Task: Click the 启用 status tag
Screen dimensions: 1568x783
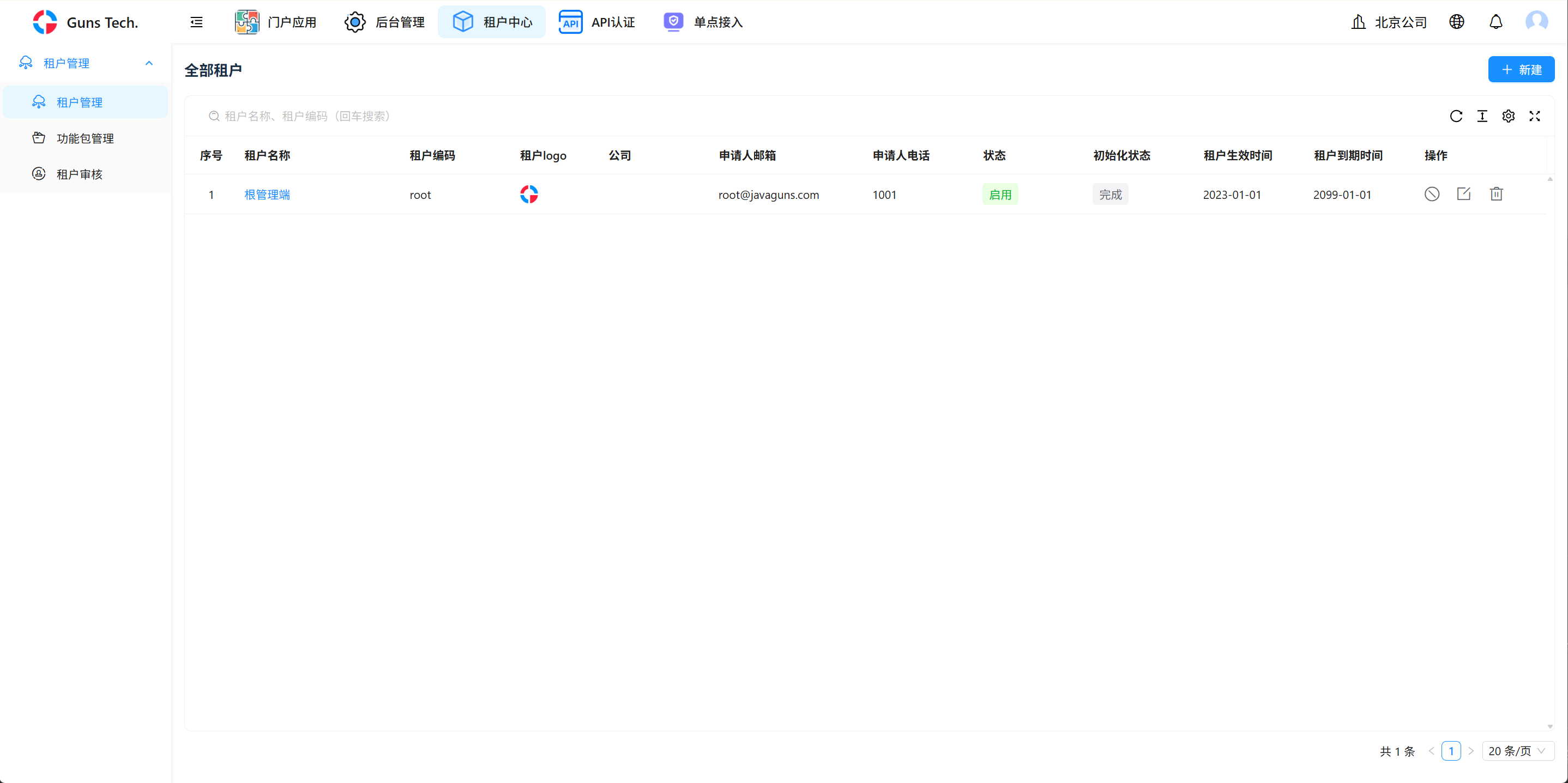Action: 1000,195
